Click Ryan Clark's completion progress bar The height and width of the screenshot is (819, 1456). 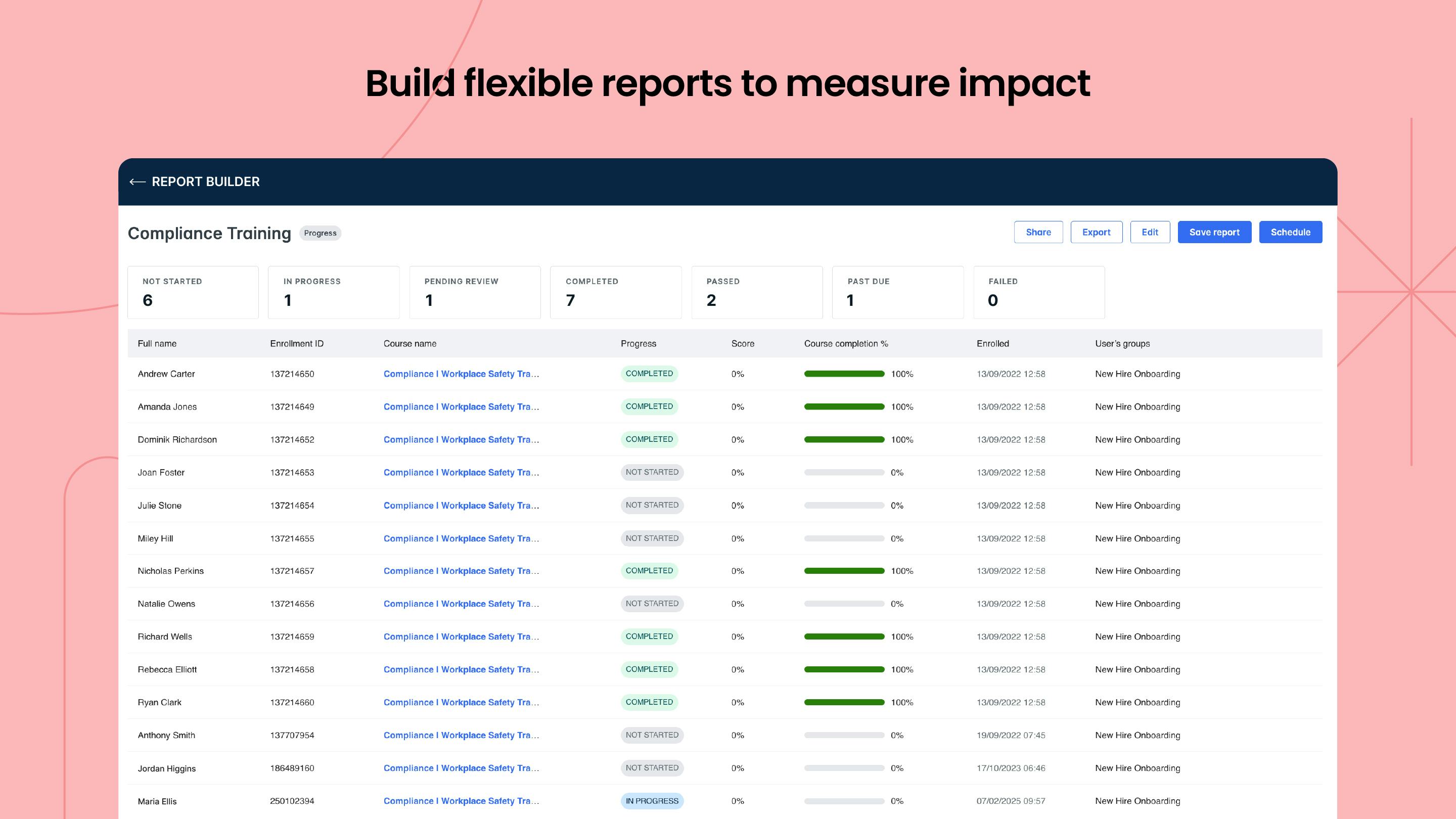[x=844, y=702]
